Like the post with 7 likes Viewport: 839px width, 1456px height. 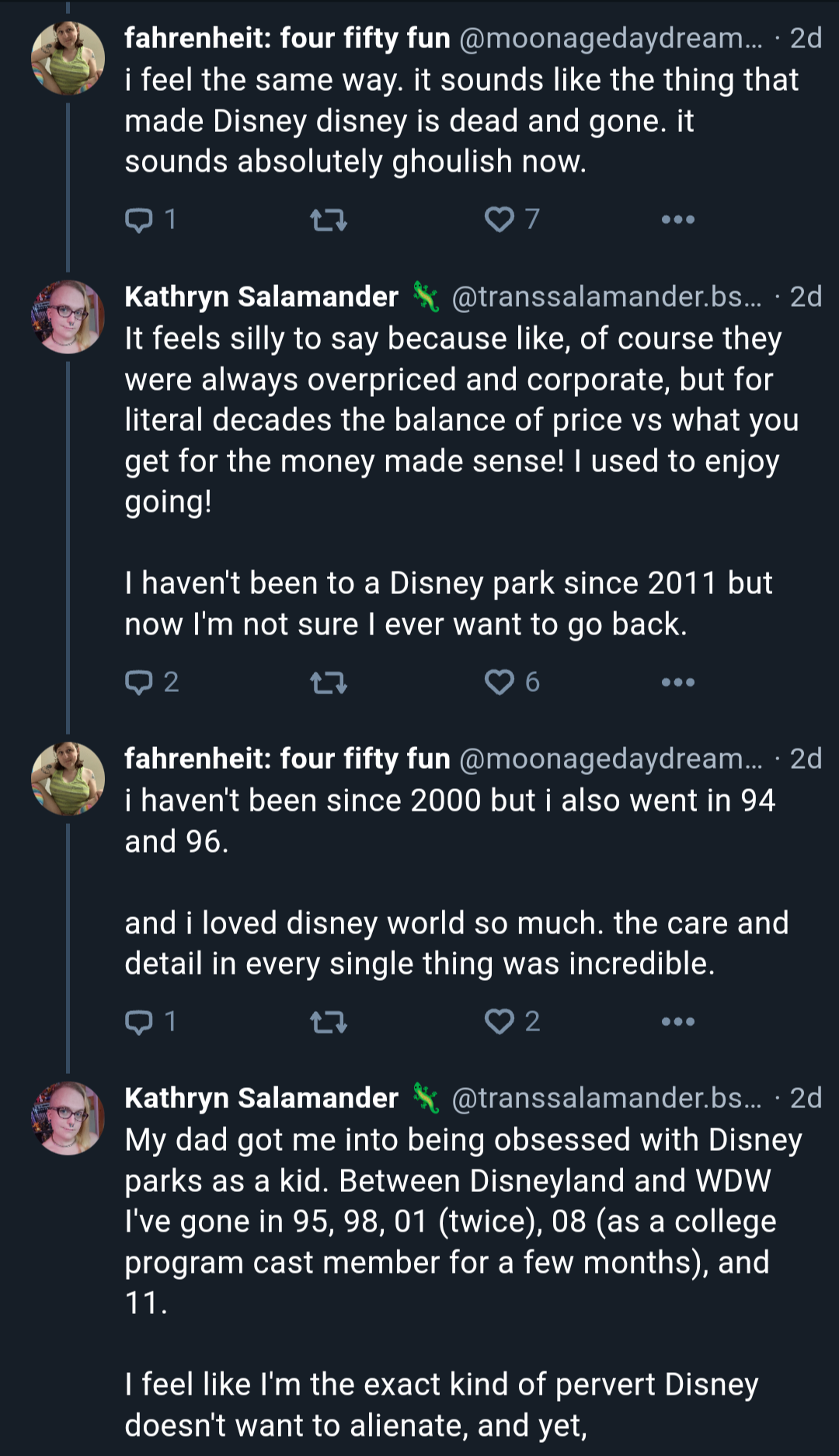tap(511, 220)
